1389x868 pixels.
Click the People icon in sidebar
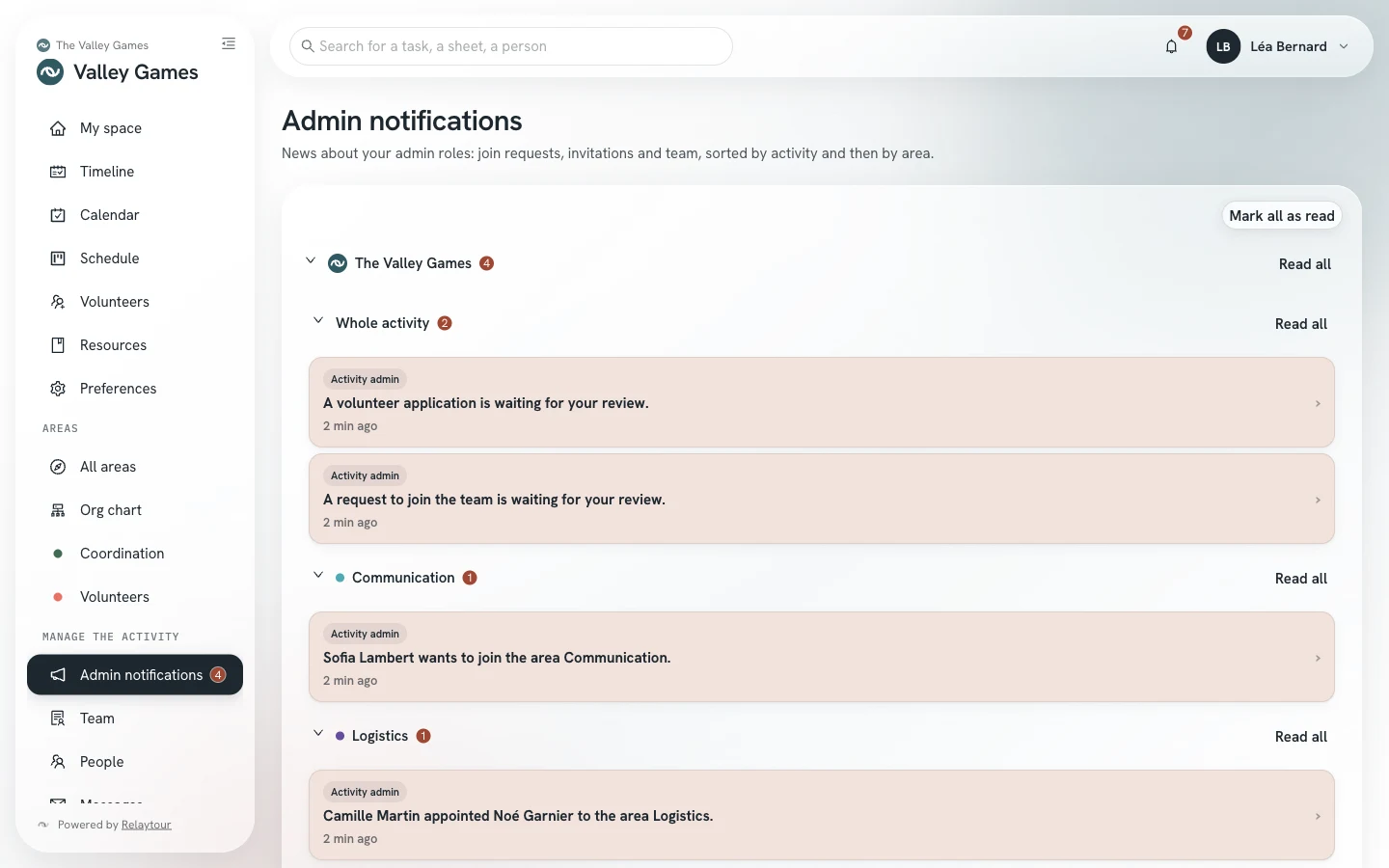pyautogui.click(x=58, y=762)
